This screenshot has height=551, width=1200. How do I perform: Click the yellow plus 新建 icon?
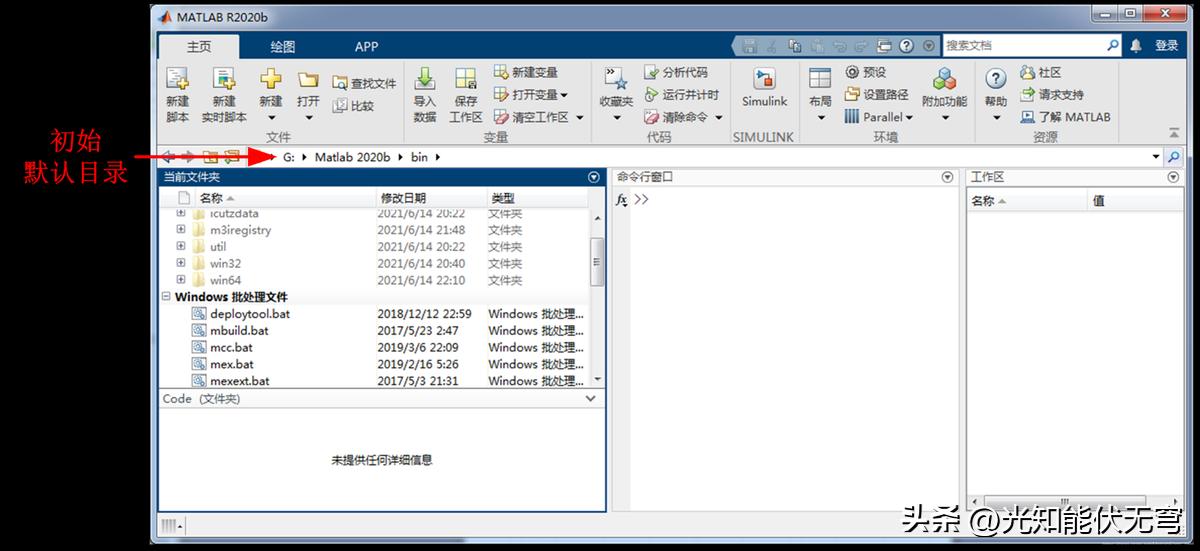coord(270,79)
